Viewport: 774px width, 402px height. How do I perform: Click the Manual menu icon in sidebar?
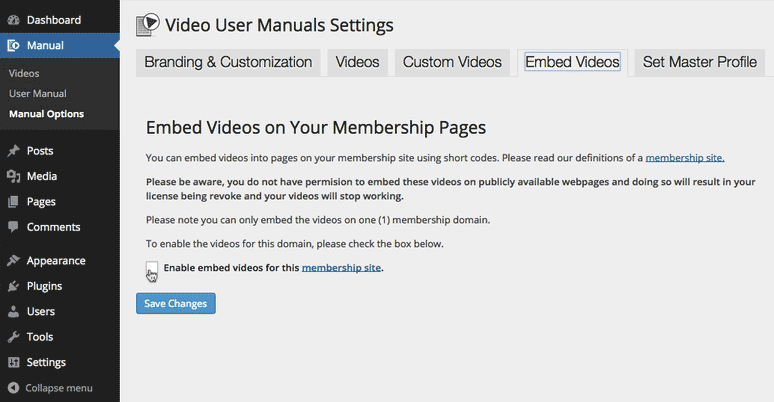pos(13,45)
